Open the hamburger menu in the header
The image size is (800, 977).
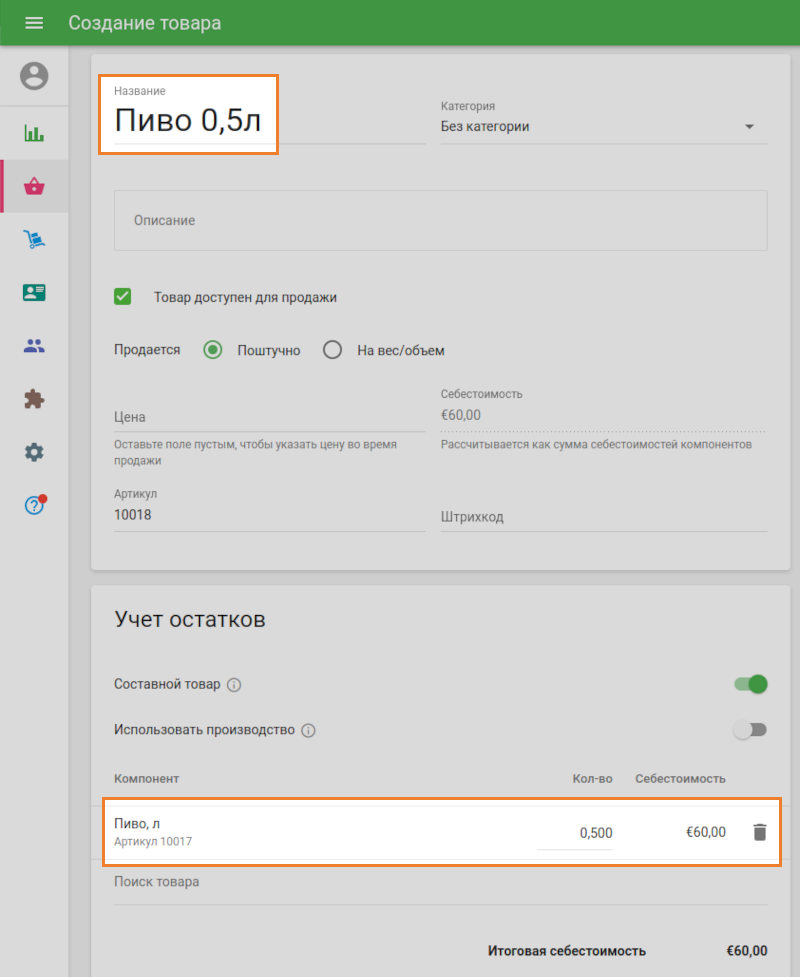[x=34, y=22]
